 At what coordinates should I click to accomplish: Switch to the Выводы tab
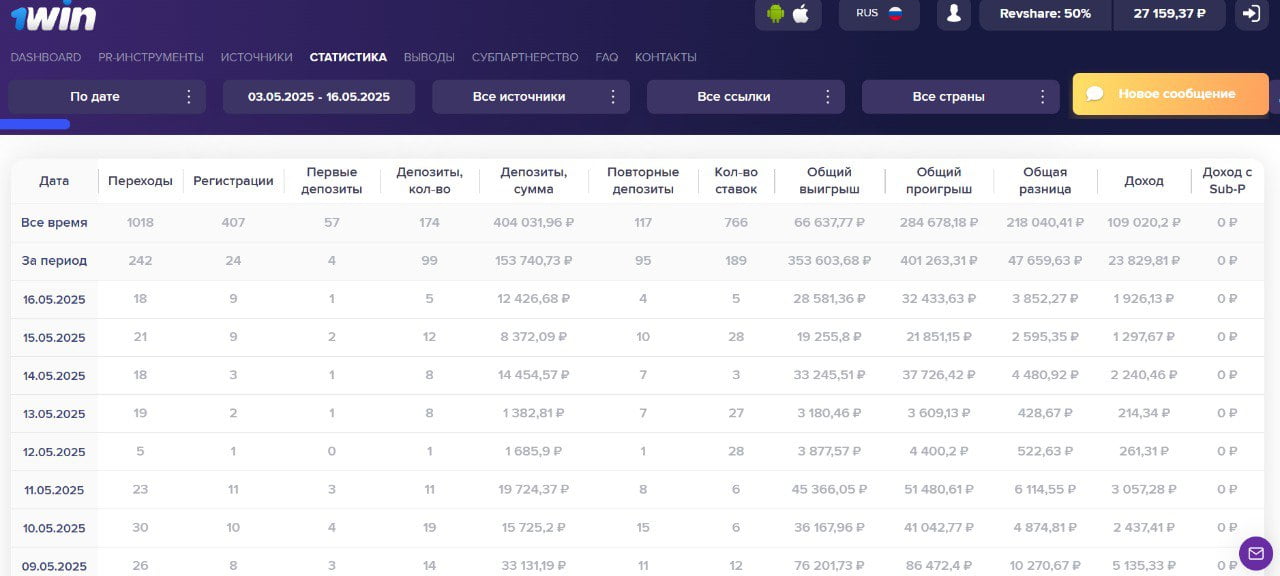429,57
